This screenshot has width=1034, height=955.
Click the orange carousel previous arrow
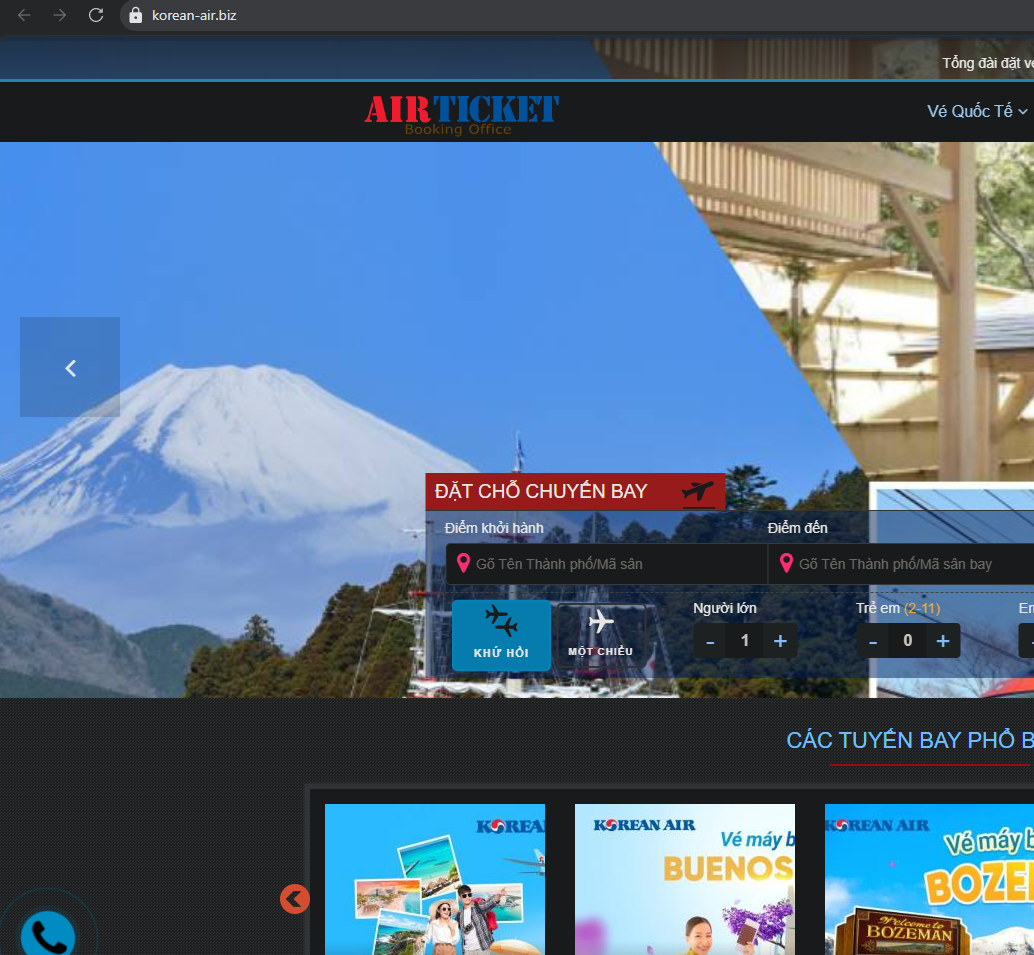coord(295,899)
